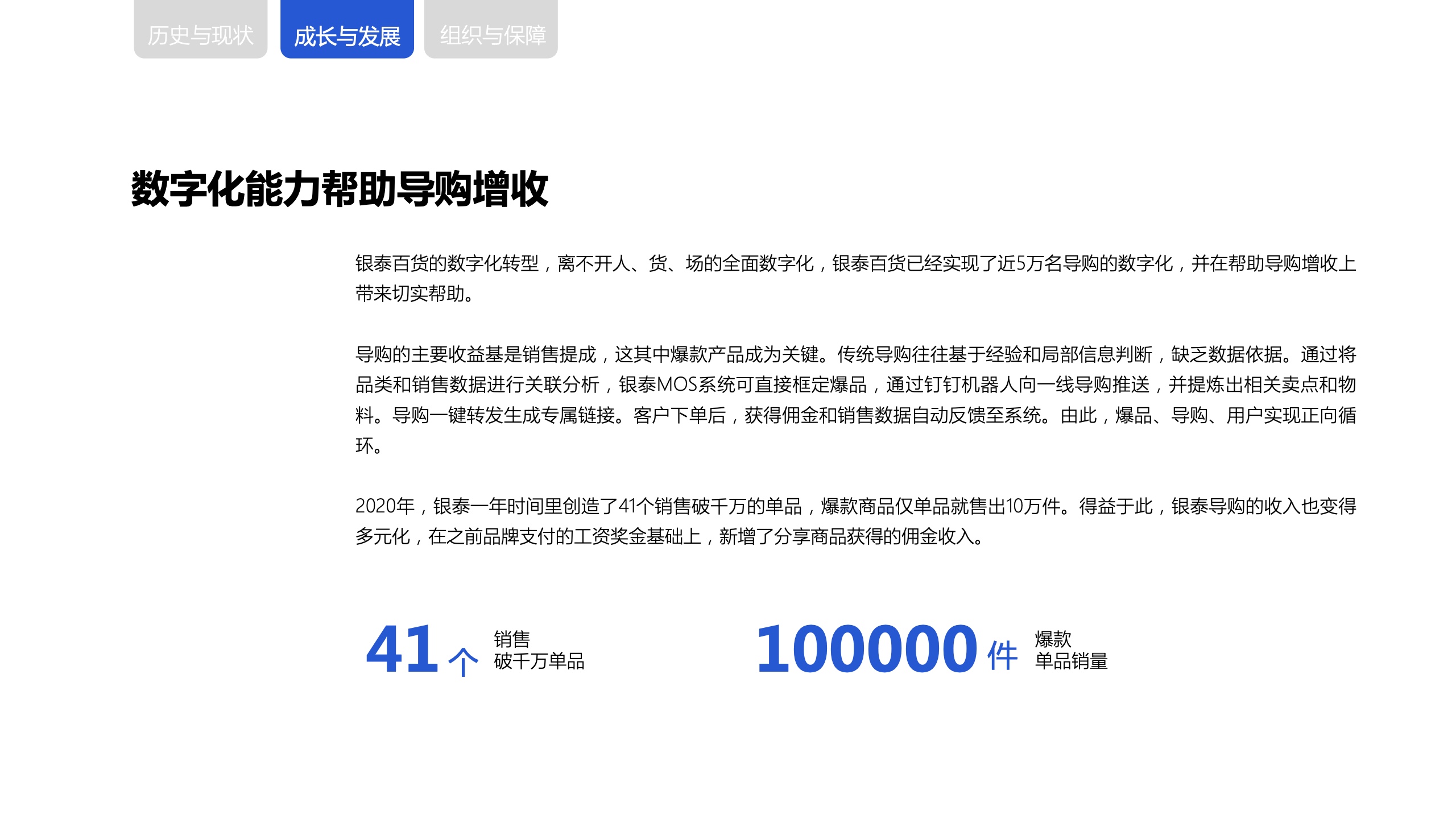Click the line starting 银泰百货的数字化转型

coord(855,263)
